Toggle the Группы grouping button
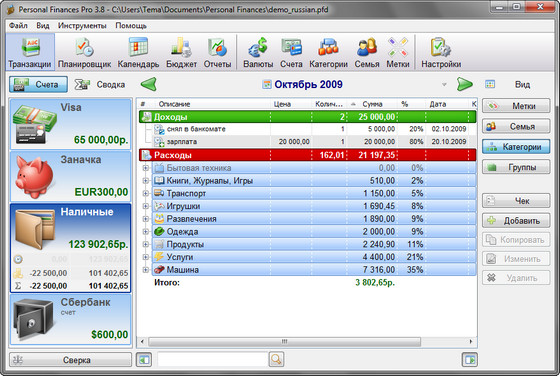 click(x=516, y=167)
